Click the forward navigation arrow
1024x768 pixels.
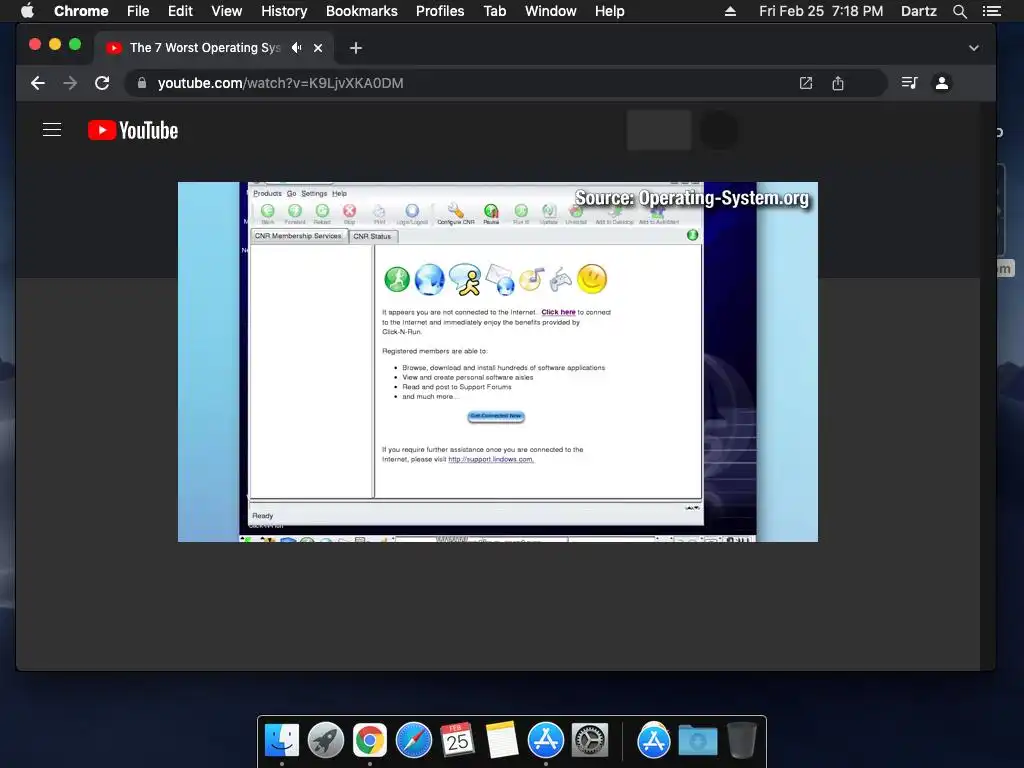(x=70, y=83)
